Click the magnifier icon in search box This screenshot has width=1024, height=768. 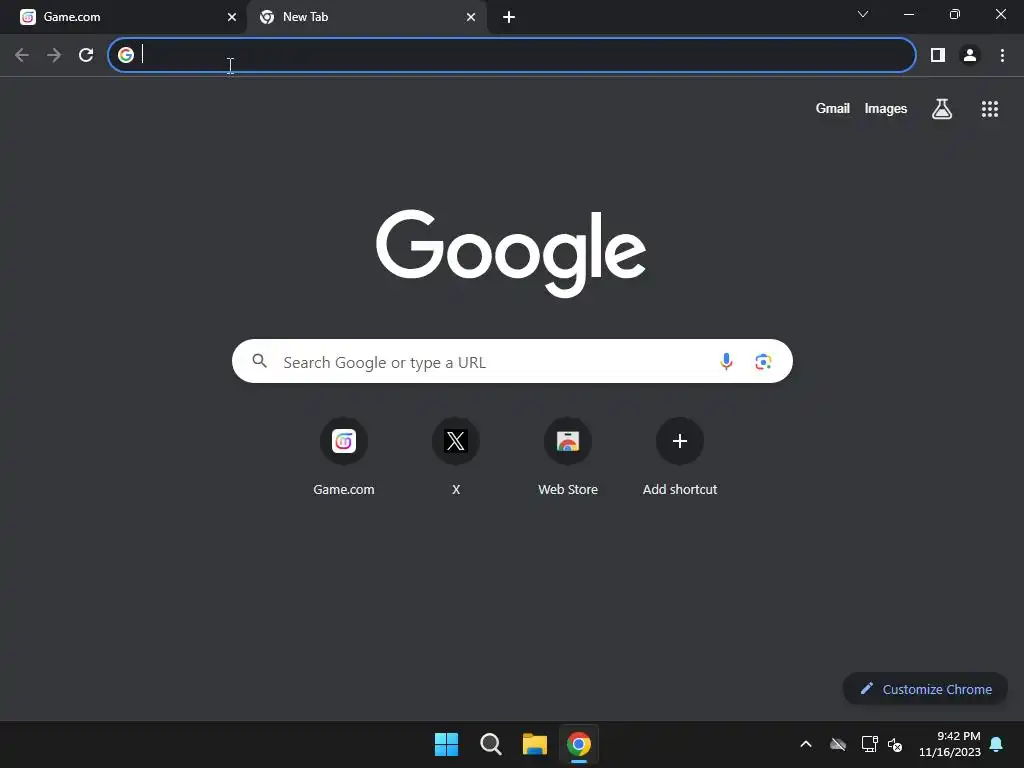[x=259, y=360]
